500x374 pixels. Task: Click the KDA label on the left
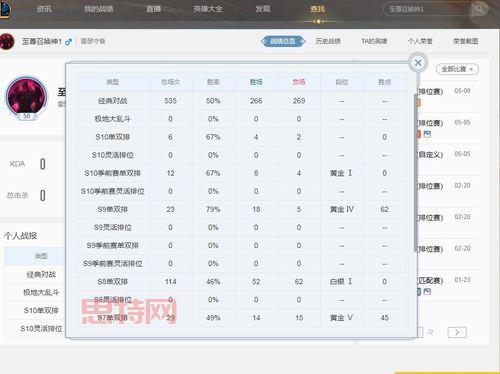[17, 164]
